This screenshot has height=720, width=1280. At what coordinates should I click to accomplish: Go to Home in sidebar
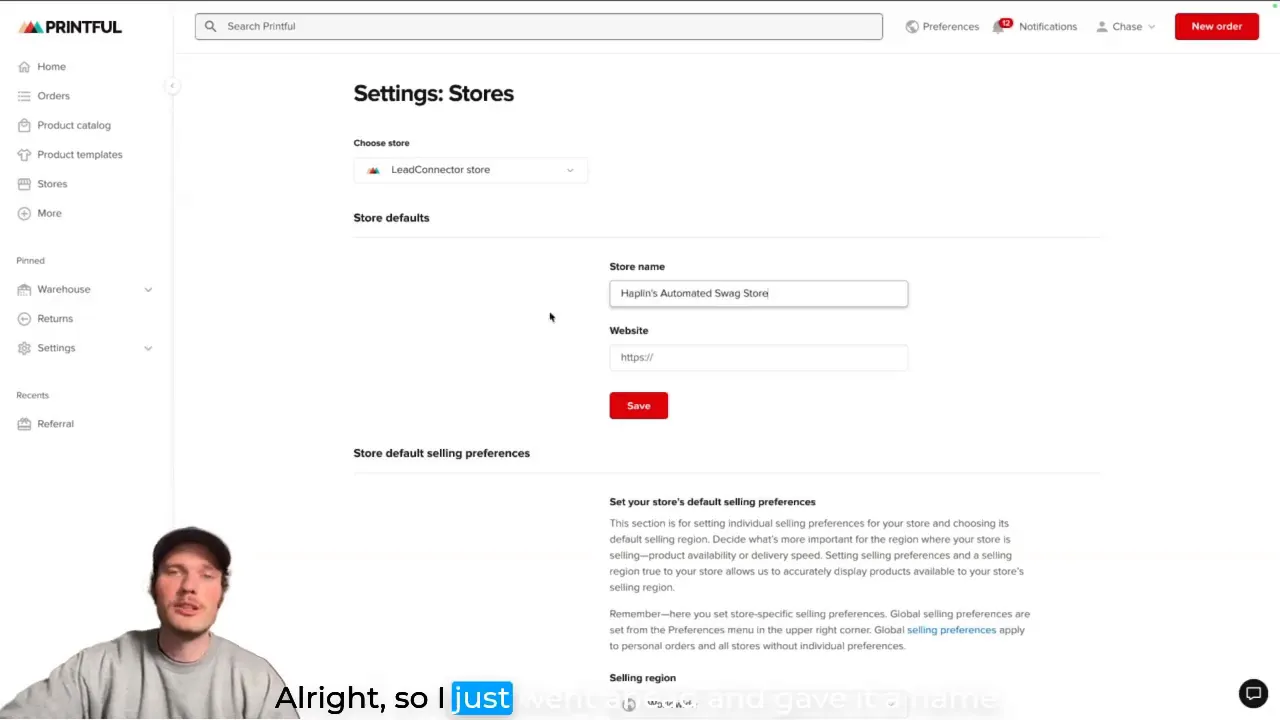click(x=51, y=67)
